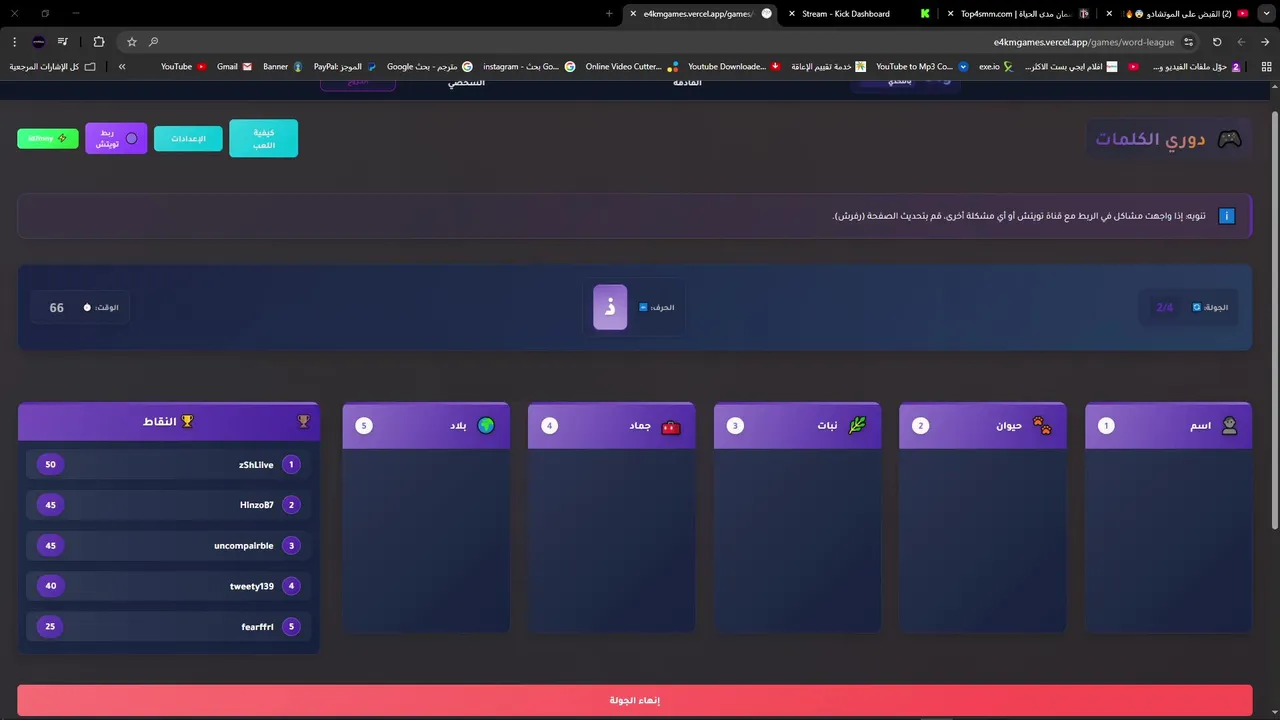Click the zoom magnifier icon in the address bar
The width and height of the screenshot is (1280, 720).
pyautogui.click(x=154, y=42)
